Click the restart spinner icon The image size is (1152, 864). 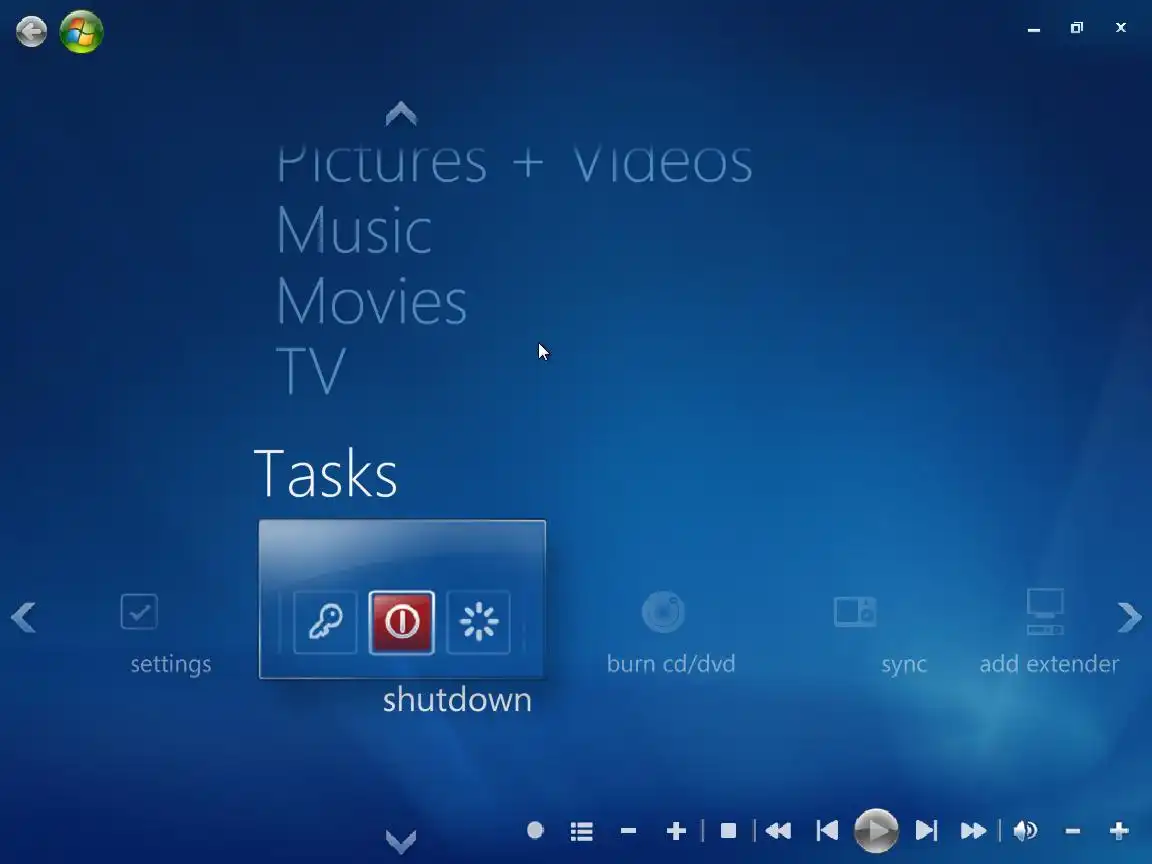pyautogui.click(x=478, y=622)
